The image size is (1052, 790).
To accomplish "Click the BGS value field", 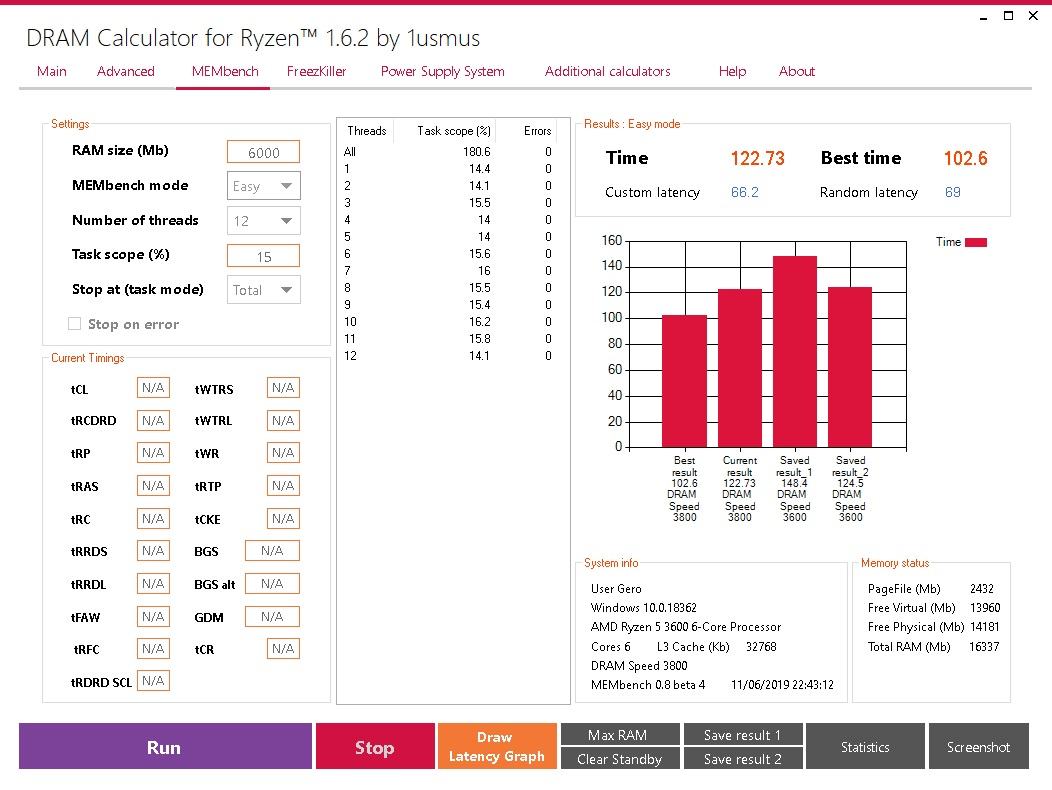I will (272, 551).
